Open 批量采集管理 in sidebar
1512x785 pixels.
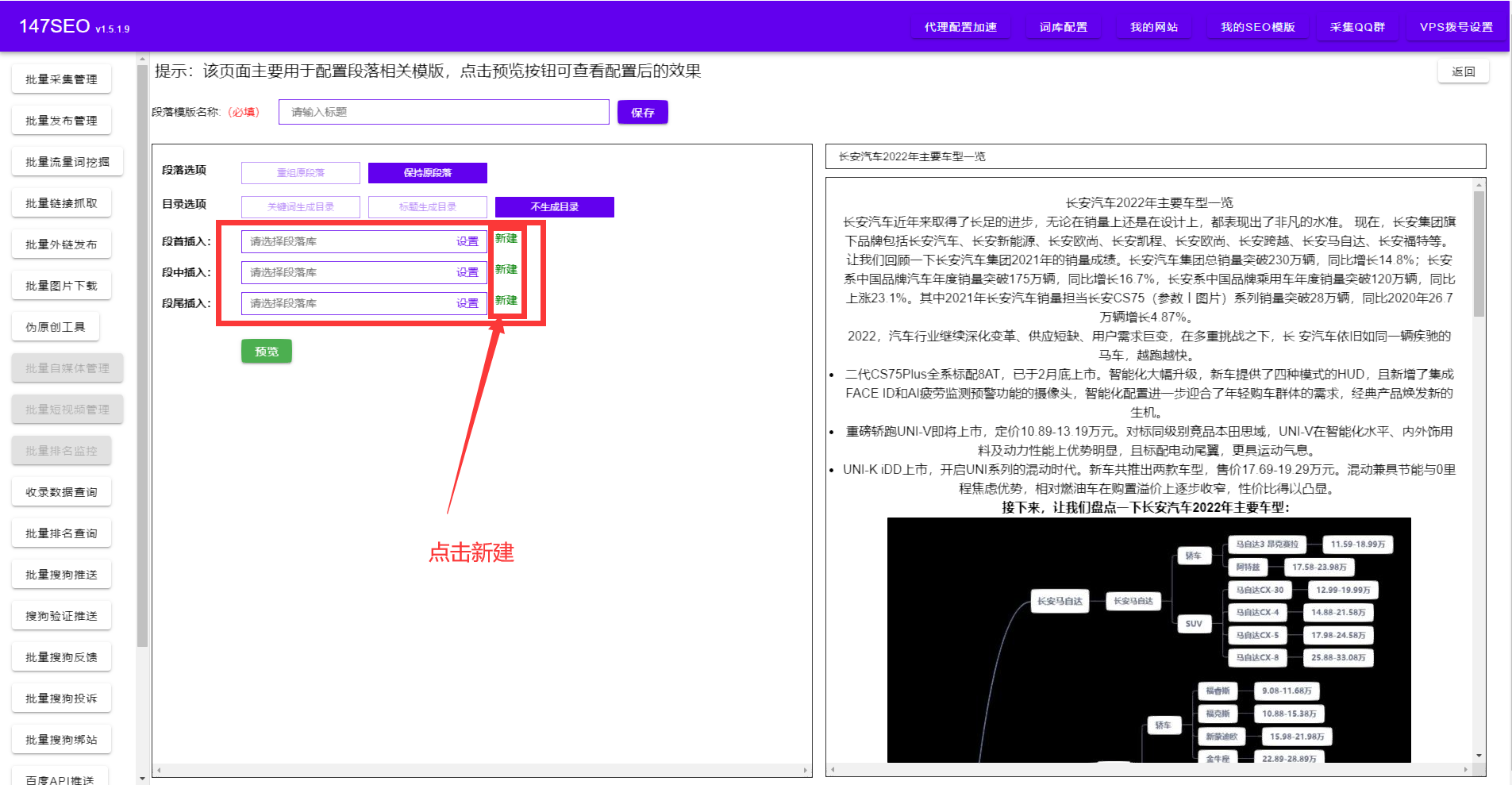pyautogui.click(x=61, y=79)
